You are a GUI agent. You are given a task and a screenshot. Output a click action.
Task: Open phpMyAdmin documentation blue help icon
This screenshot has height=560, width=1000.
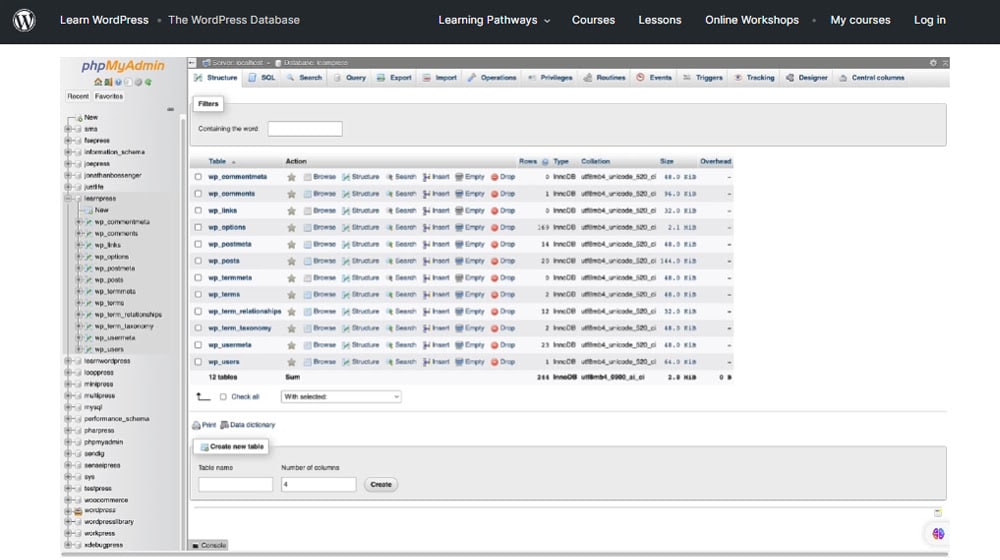tap(119, 82)
